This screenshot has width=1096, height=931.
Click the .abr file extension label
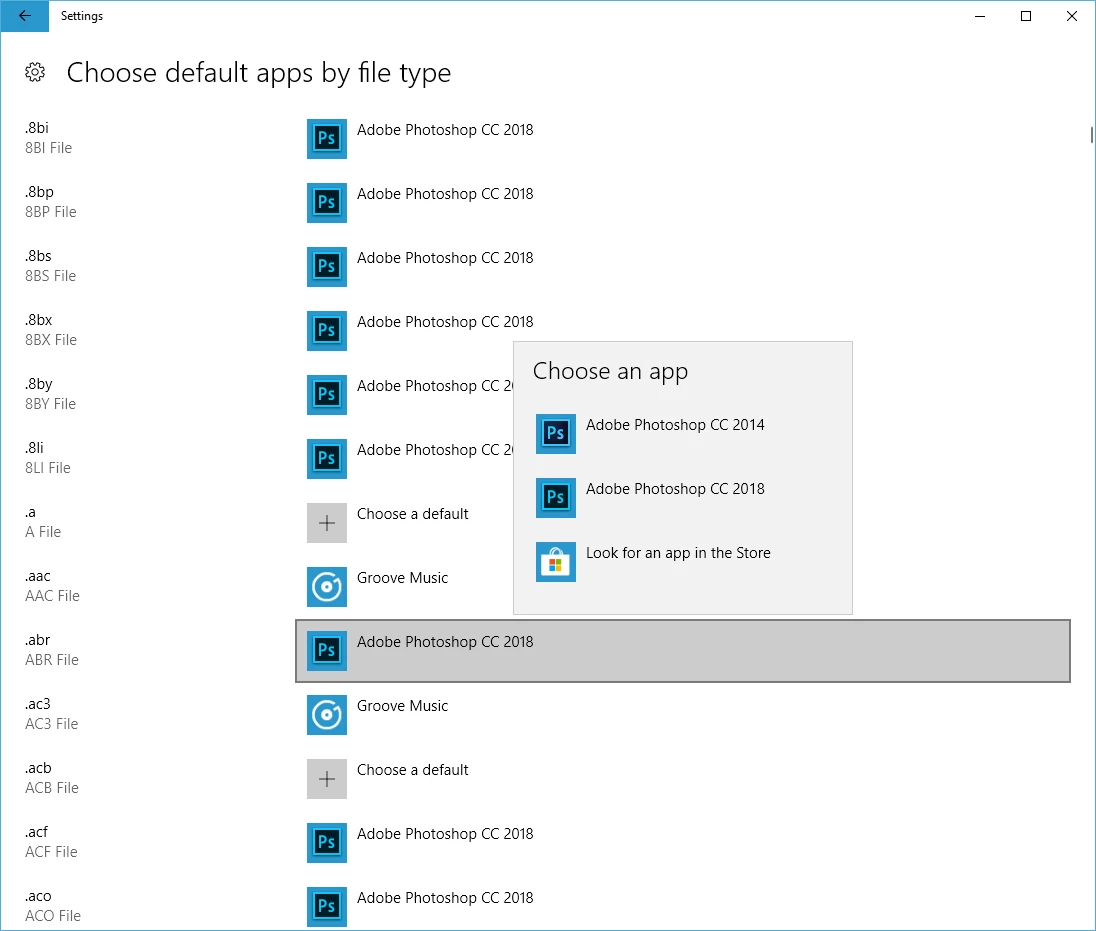[x=37, y=640]
